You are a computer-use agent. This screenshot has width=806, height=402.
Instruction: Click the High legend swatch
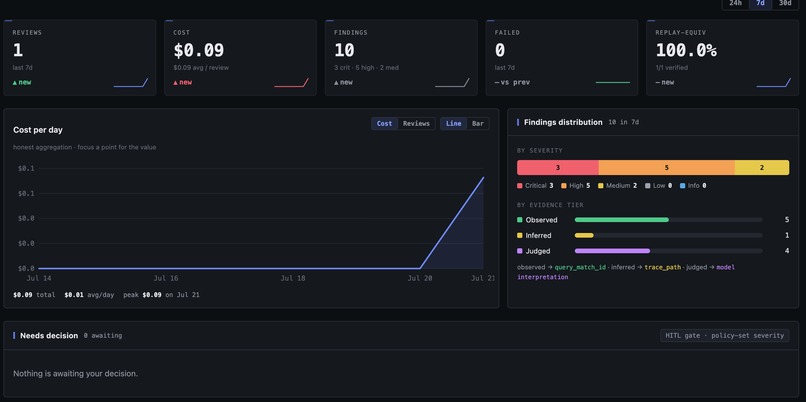click(x=564, y=186)
